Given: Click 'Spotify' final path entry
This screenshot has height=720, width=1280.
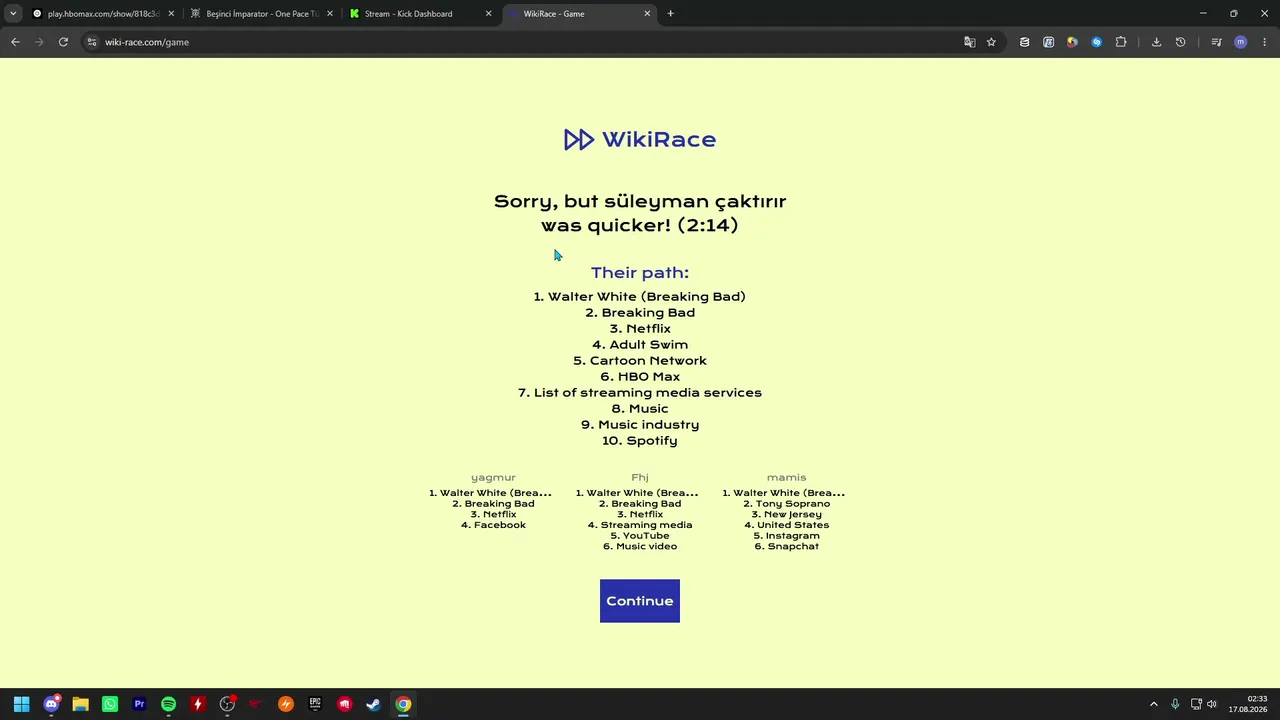Looking at the screenshot, I should [640, 441].
